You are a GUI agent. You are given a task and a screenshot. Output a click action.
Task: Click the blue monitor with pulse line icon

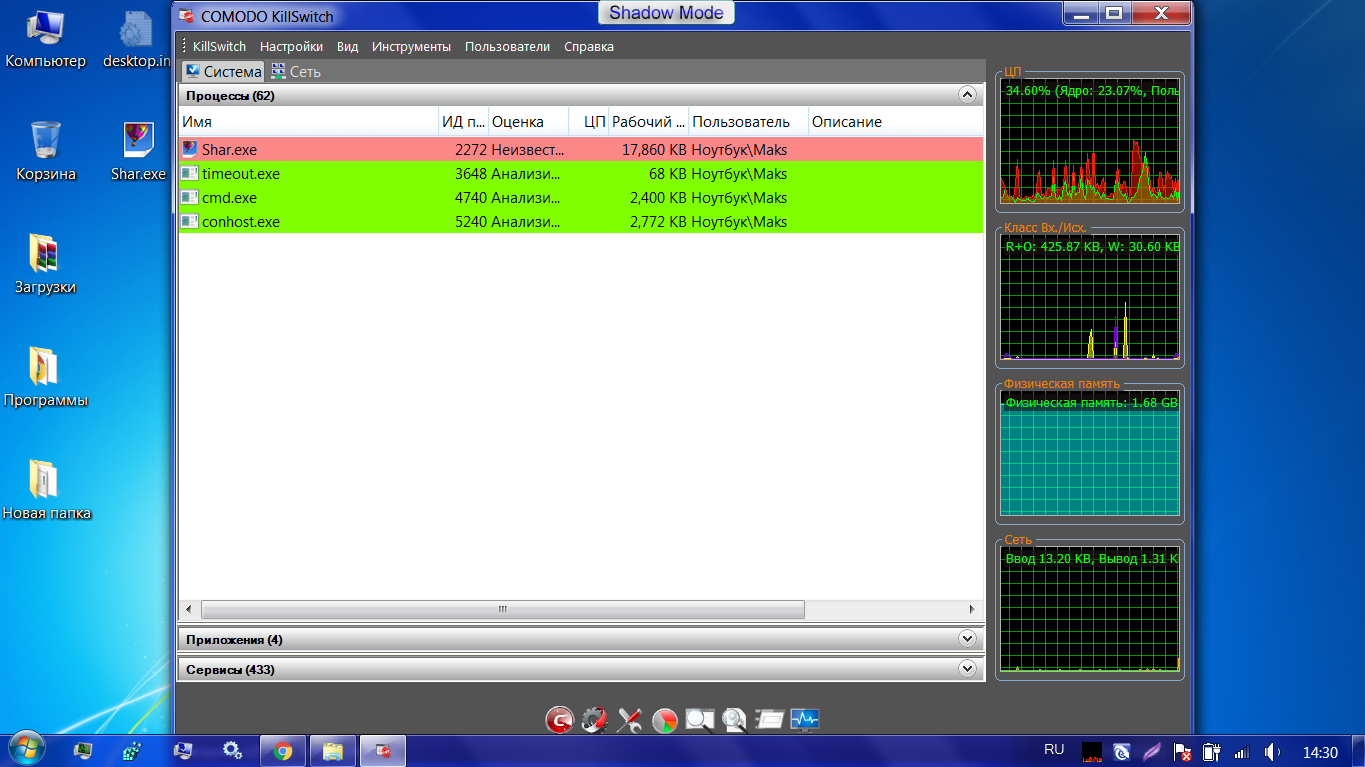(805, 719)
